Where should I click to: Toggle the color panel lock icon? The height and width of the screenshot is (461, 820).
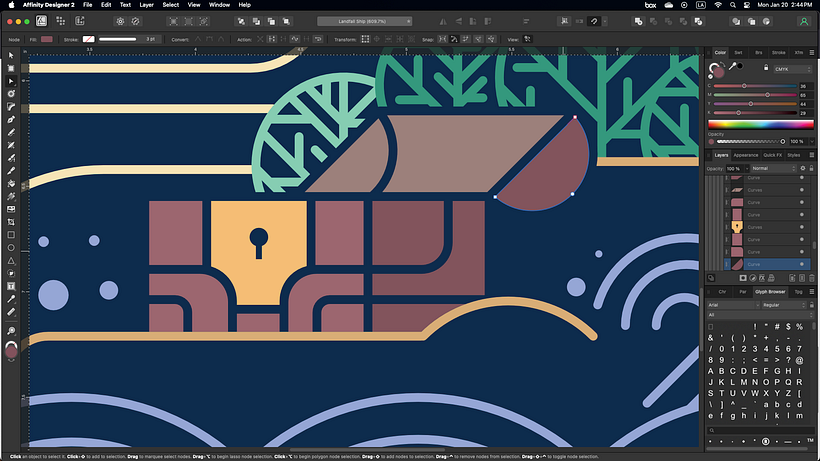coord(766,68)
